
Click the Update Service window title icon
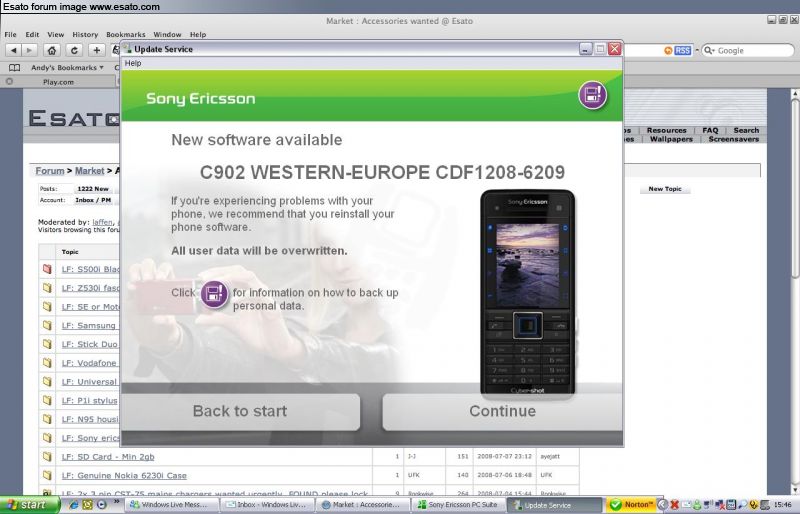pyautogui.click(x=128, y=49)
